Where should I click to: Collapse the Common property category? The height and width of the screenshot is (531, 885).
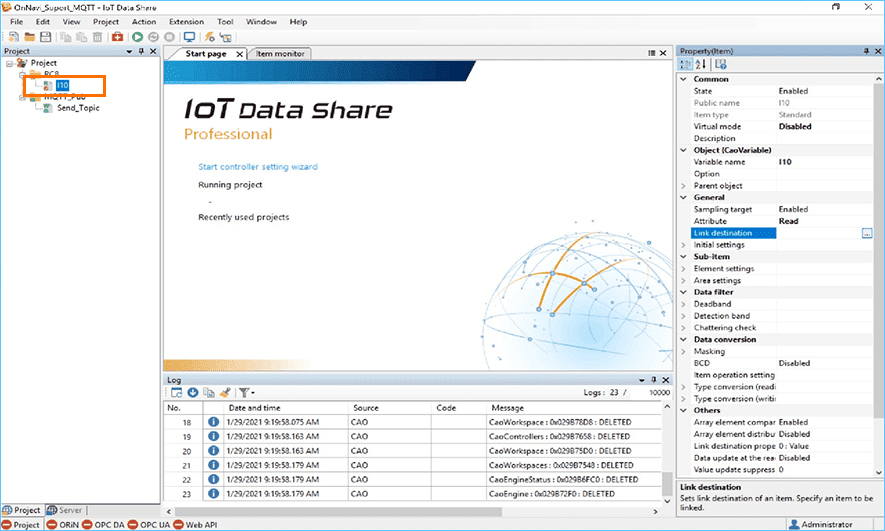coord(684,79)
